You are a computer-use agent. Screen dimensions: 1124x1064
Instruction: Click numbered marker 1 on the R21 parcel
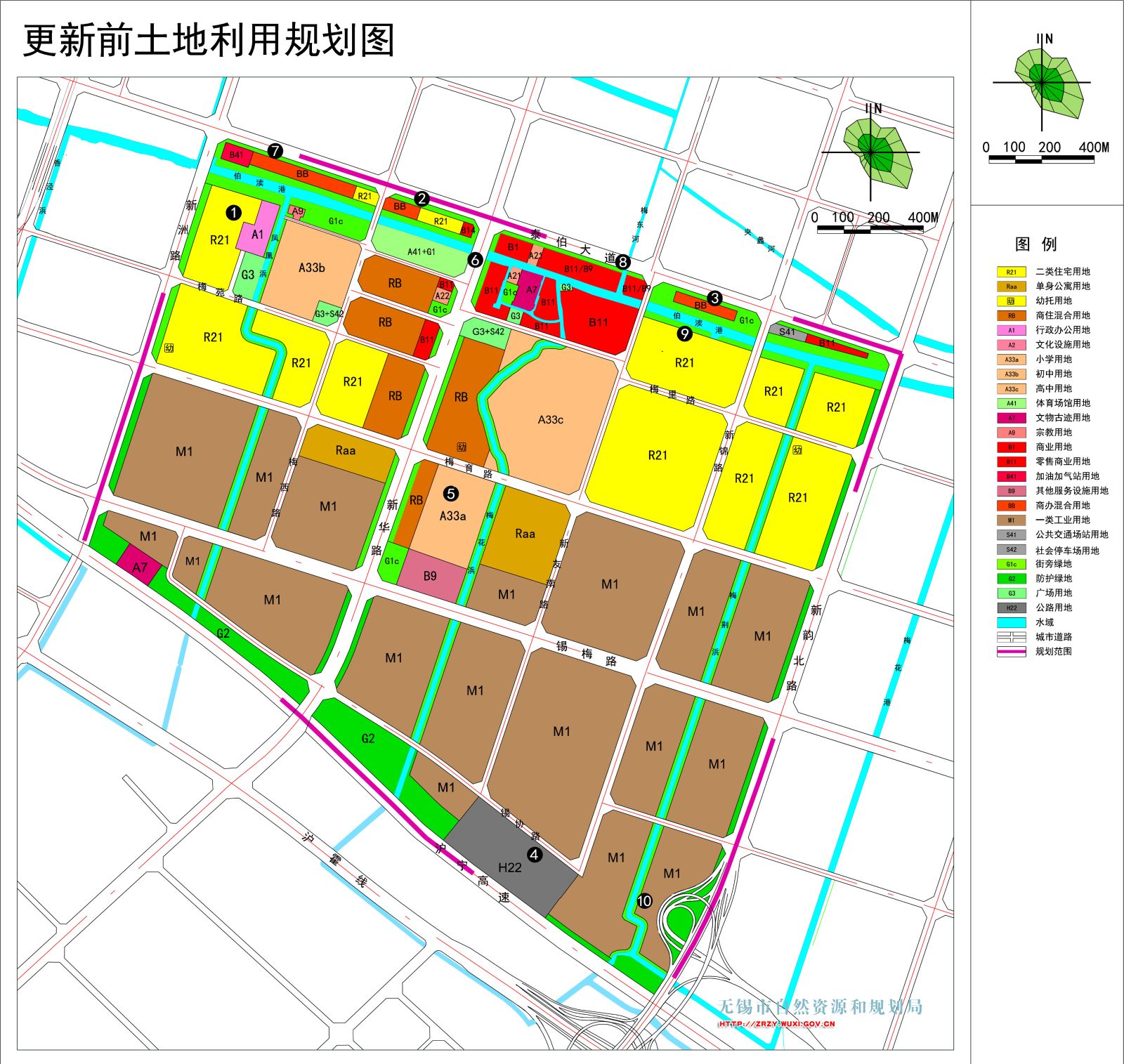click(233, 212)
